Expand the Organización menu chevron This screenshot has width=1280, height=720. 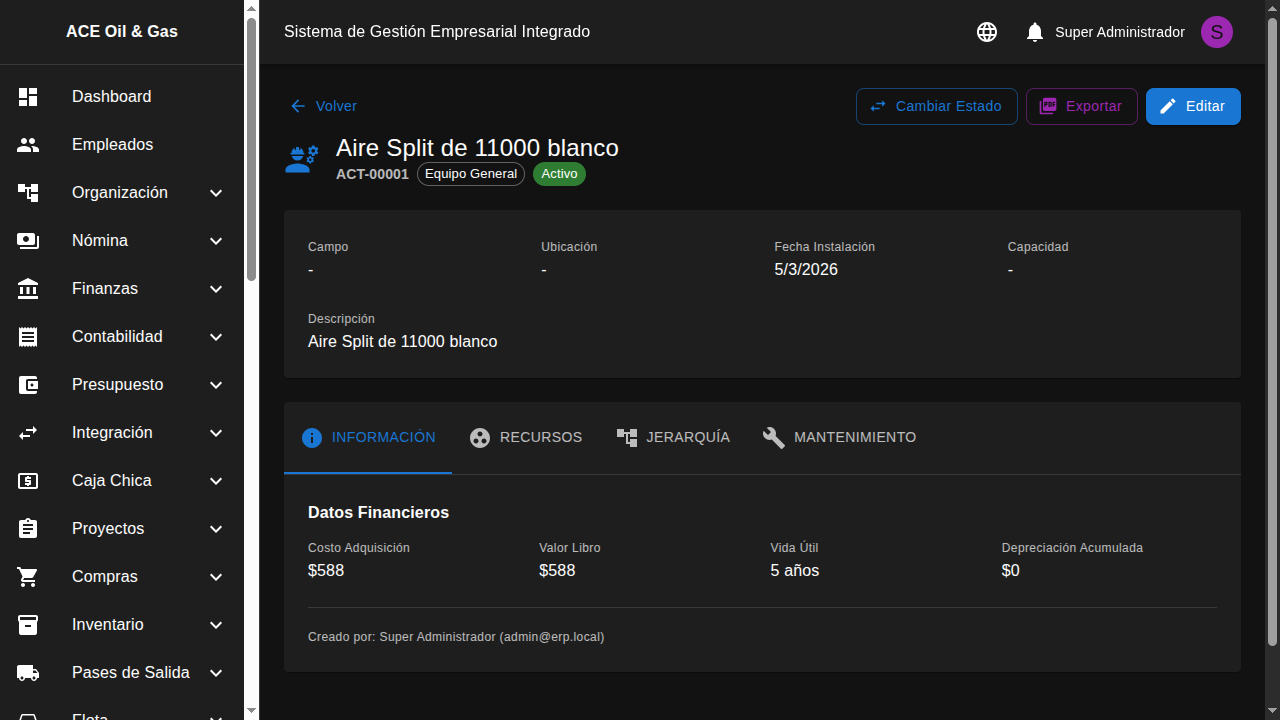pos(216,193)
